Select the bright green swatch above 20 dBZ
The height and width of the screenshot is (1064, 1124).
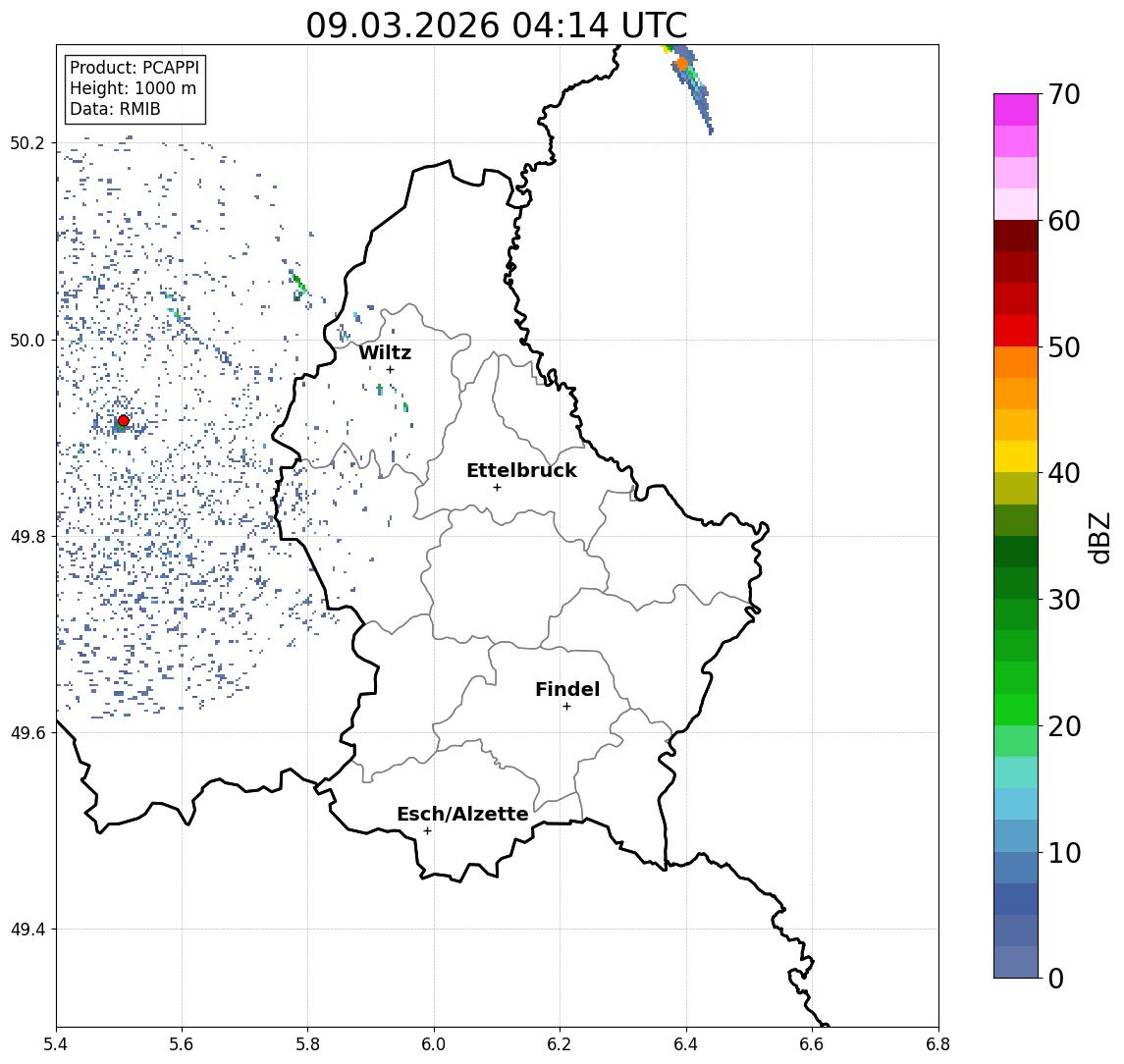coord(1015,709)
